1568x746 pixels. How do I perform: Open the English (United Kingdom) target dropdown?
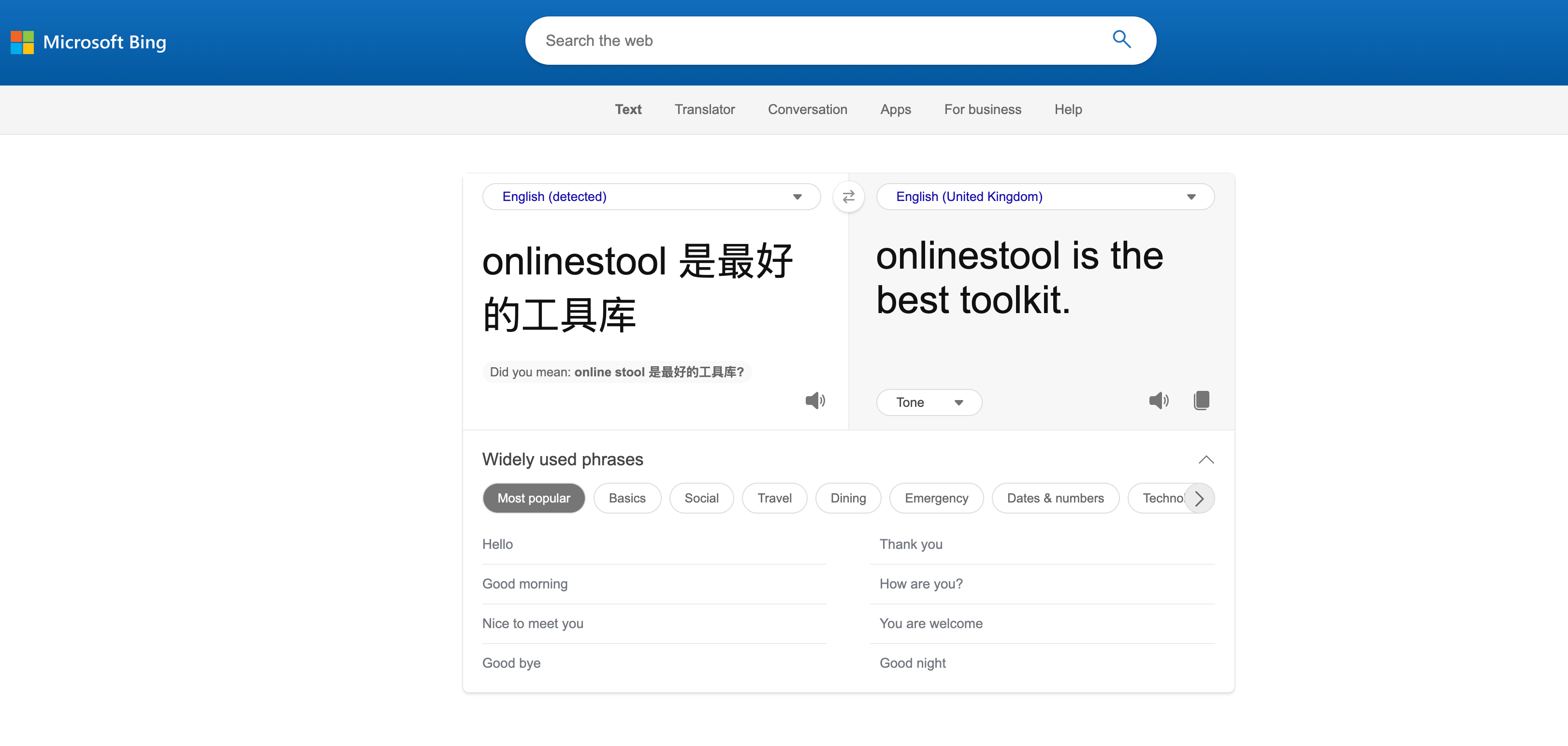[x=1045, y=197]
